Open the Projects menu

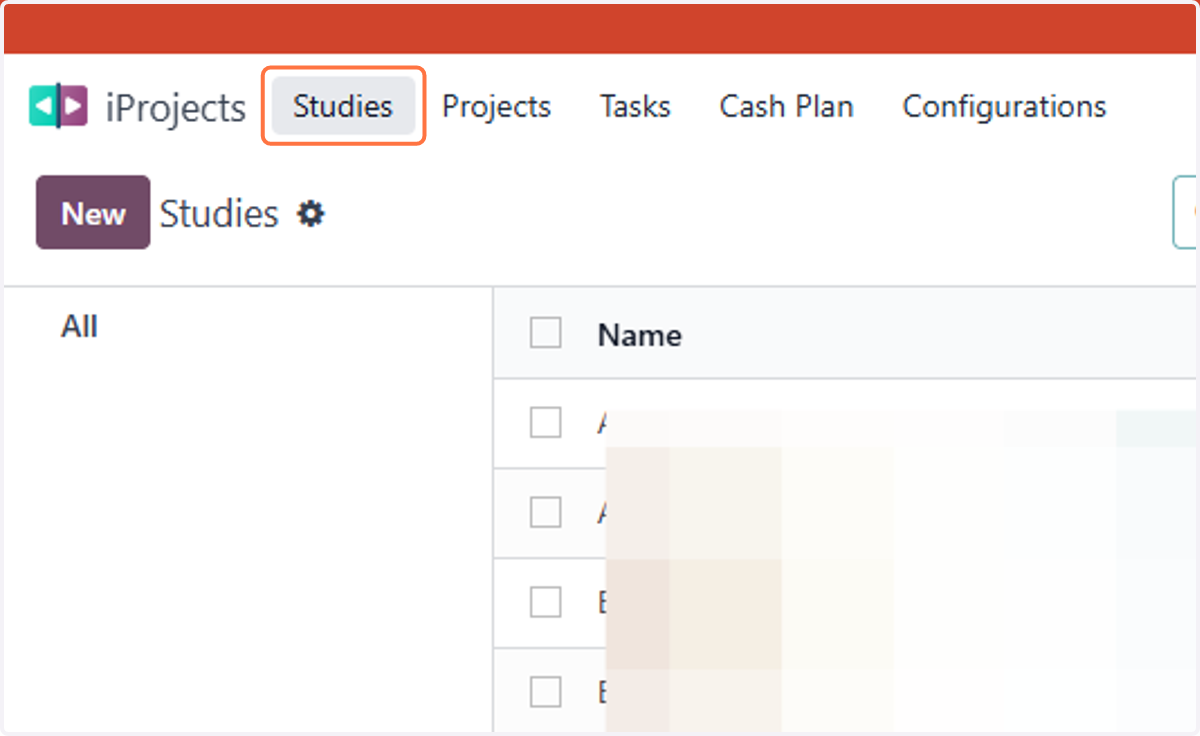tap(496, 106)
